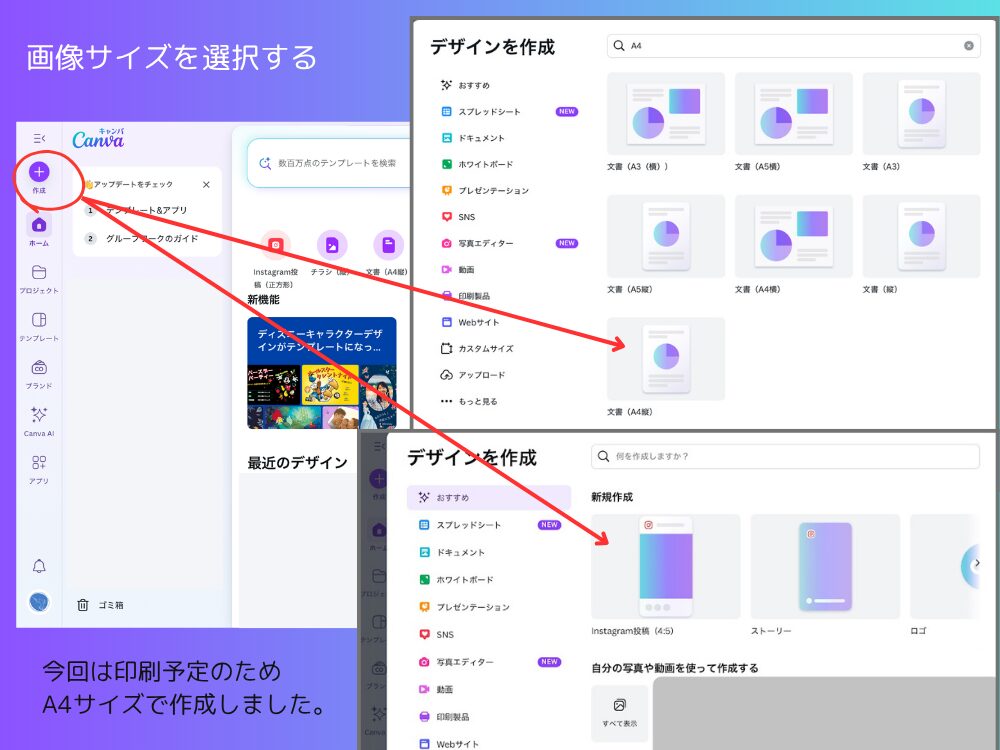
Task: Choose ストーリー thumbnail
Action: click(x=825, y=566)
